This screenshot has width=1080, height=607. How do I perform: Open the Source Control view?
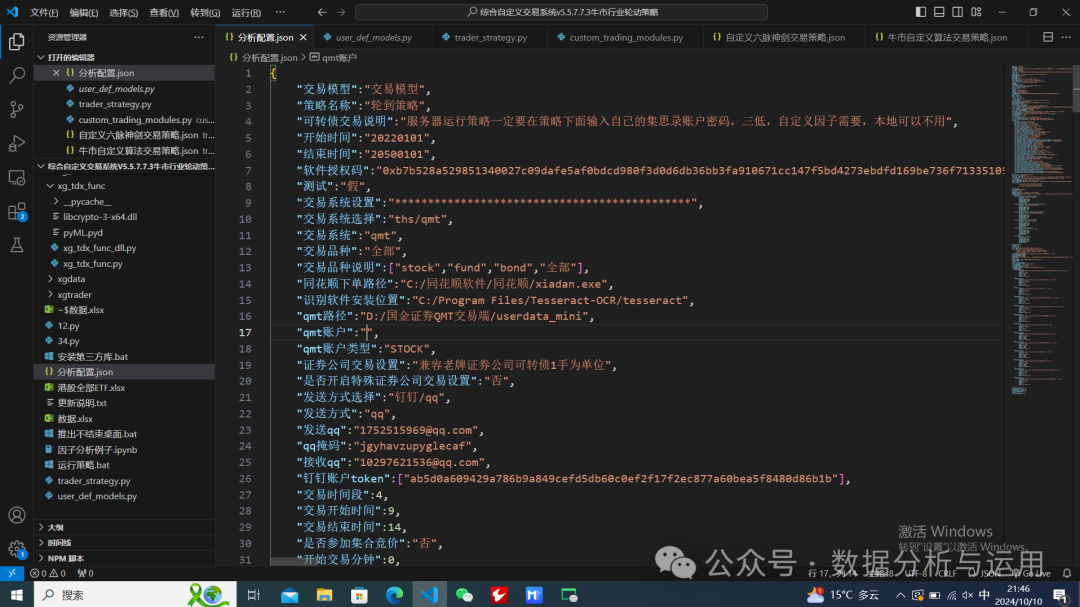[x=17, y=109]
